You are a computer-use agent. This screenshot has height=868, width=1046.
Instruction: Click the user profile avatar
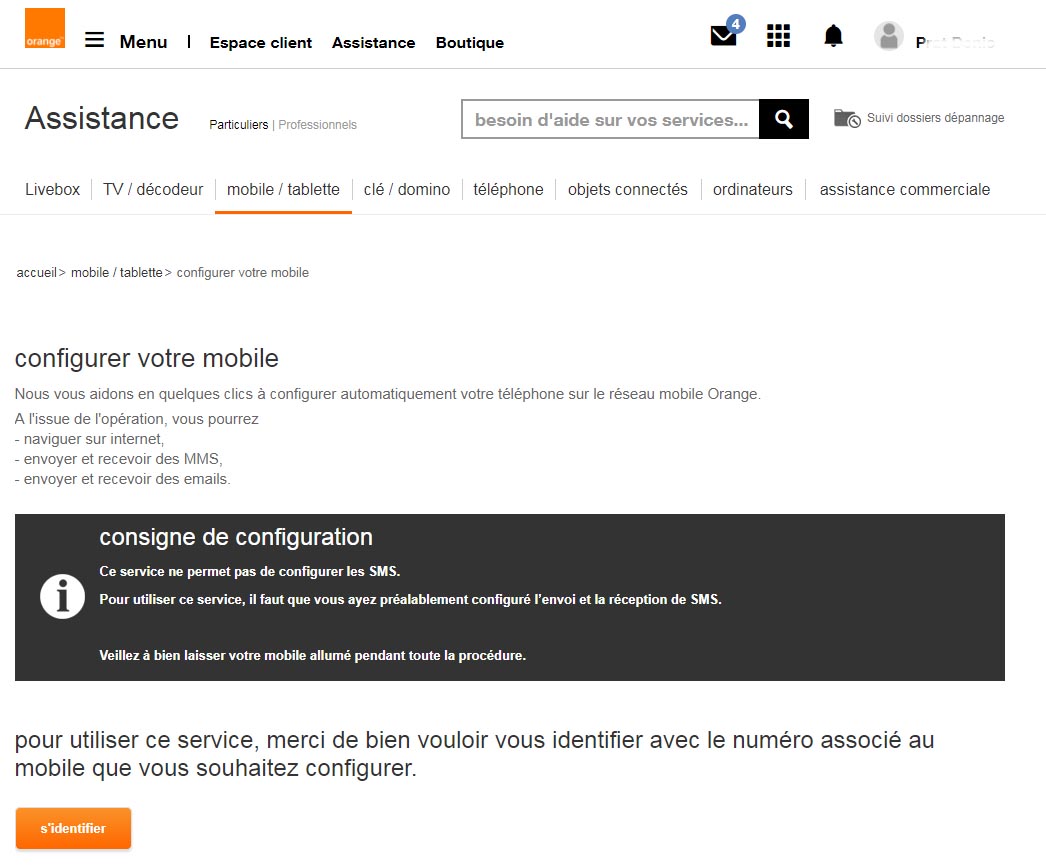point(889,36)
